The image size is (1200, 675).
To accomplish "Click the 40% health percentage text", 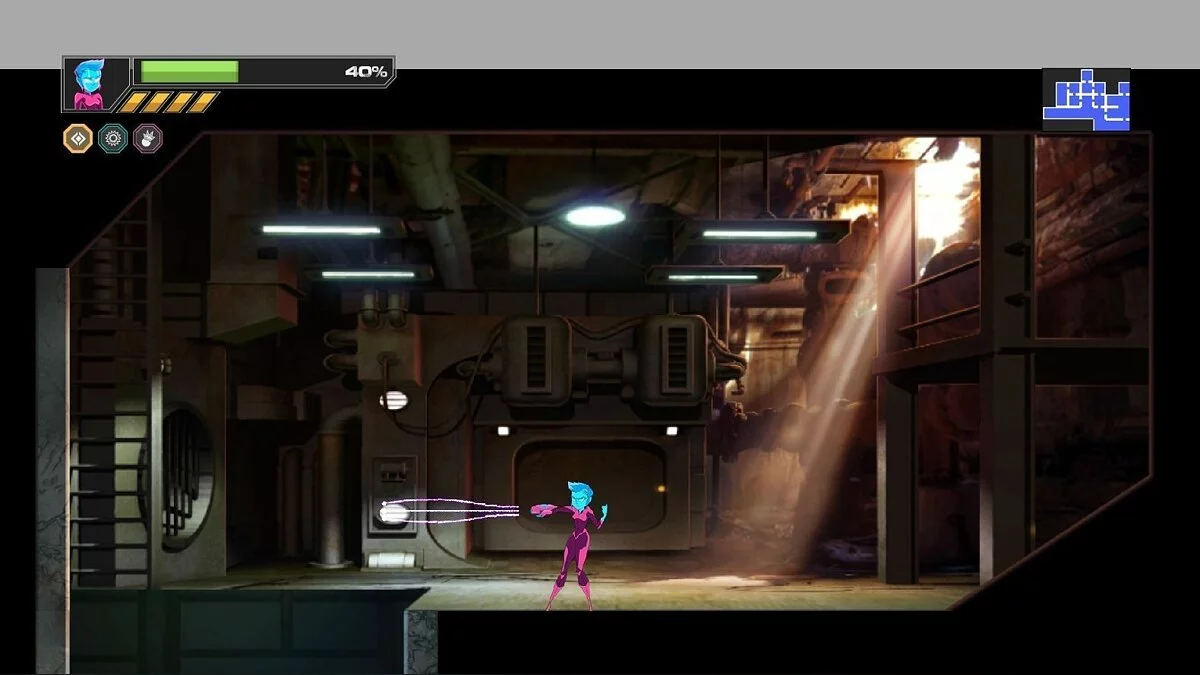I will click(x=365, y=72).
